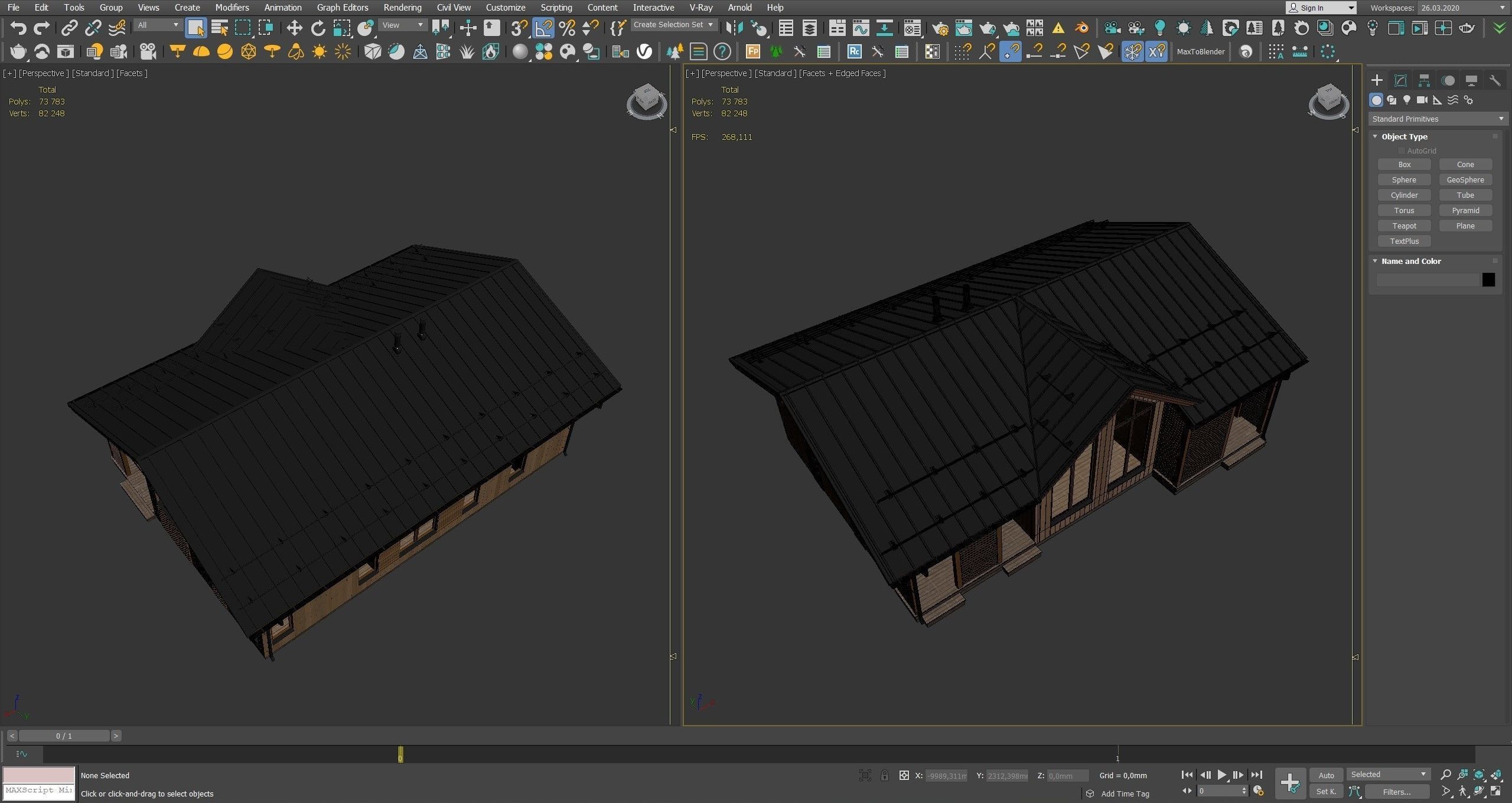Open the selection filter All dropdown

[158, 25]
